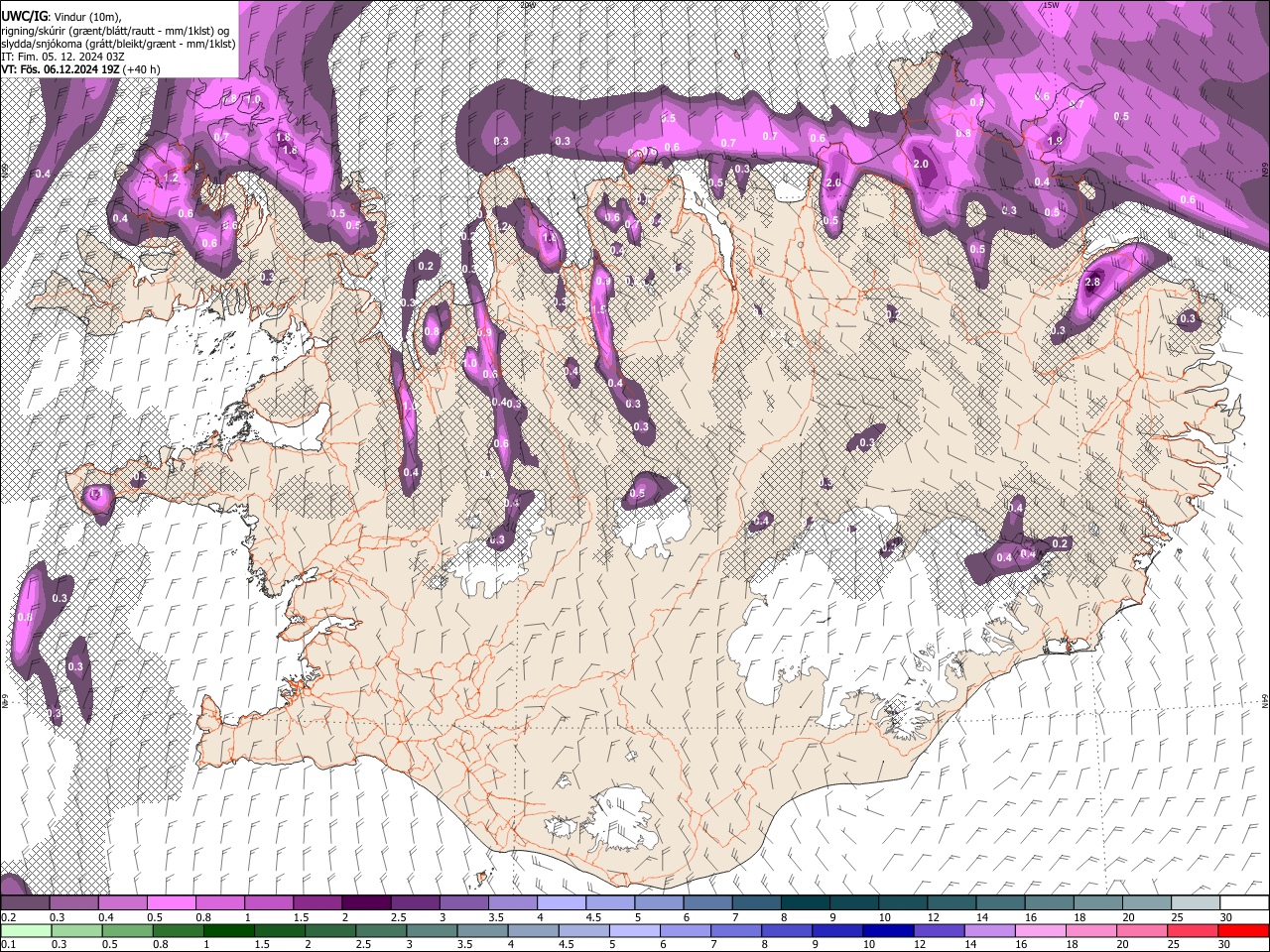The width and height of the screenshot is (1270, 952).
Task: Pick the bright red 30 swatch in lower scale
Action: [1242, 930]
